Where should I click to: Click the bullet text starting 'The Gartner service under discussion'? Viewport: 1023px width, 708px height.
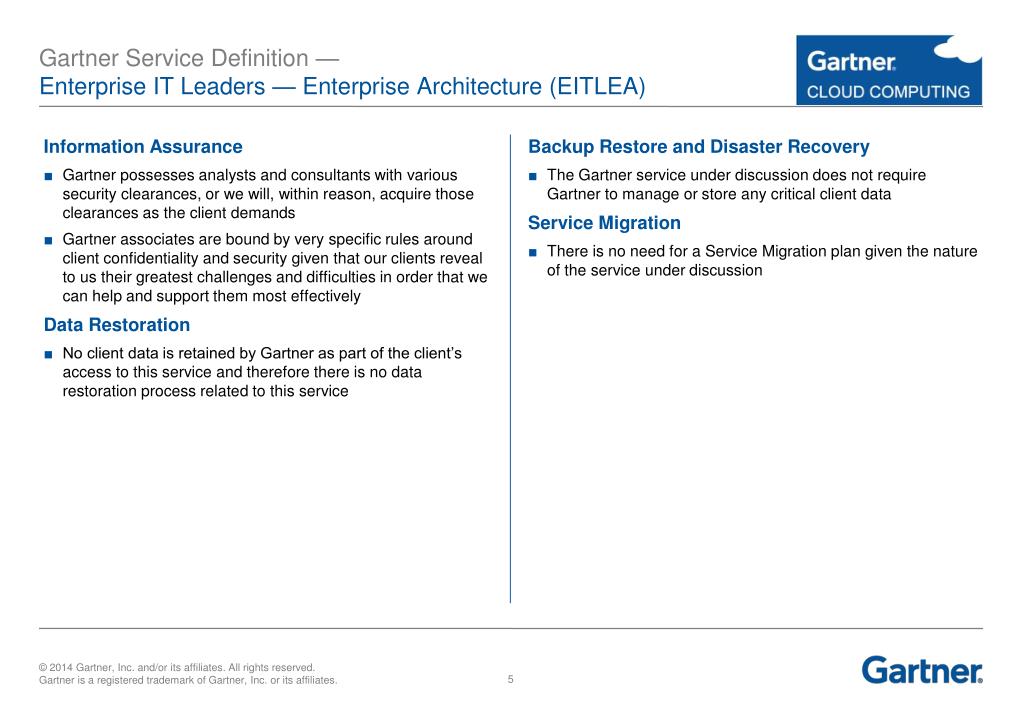(x=736, y=185)
